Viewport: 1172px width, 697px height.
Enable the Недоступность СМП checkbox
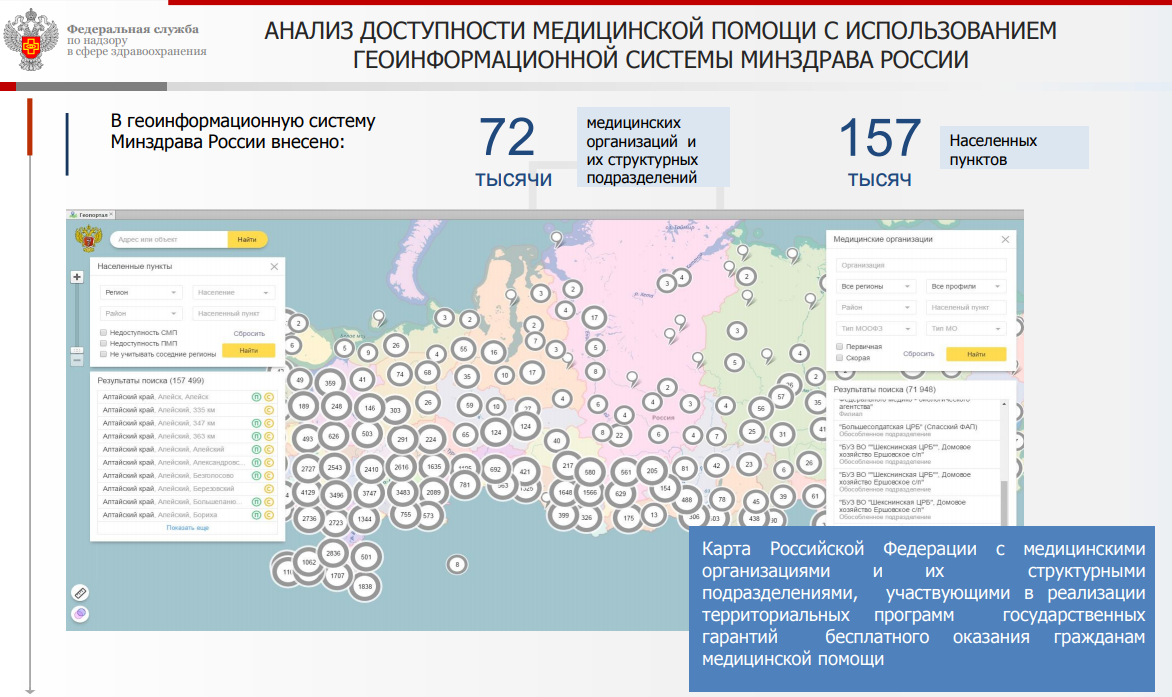click(104, 332)
